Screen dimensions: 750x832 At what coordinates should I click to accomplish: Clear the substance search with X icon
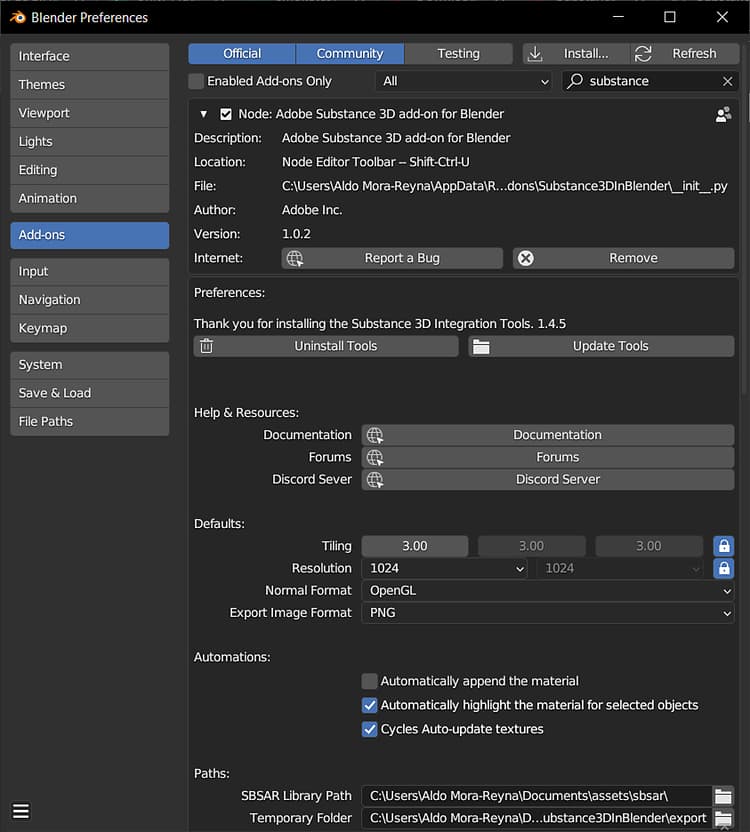[727, 81]
